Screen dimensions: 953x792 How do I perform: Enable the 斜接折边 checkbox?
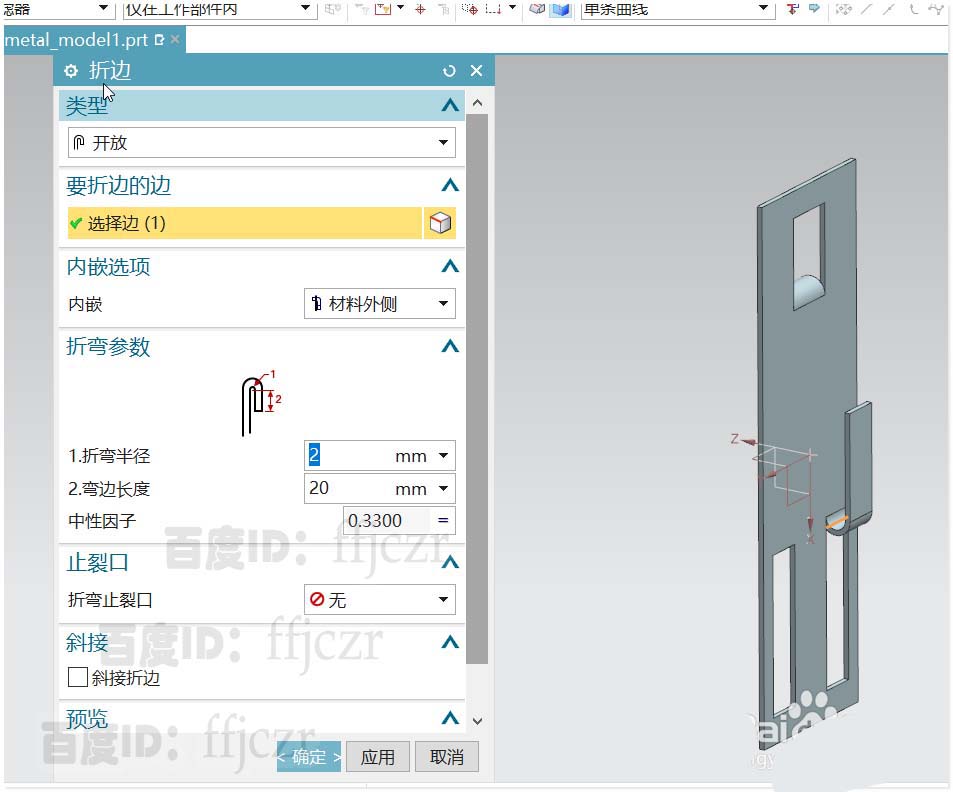click(x=78, y=677)
